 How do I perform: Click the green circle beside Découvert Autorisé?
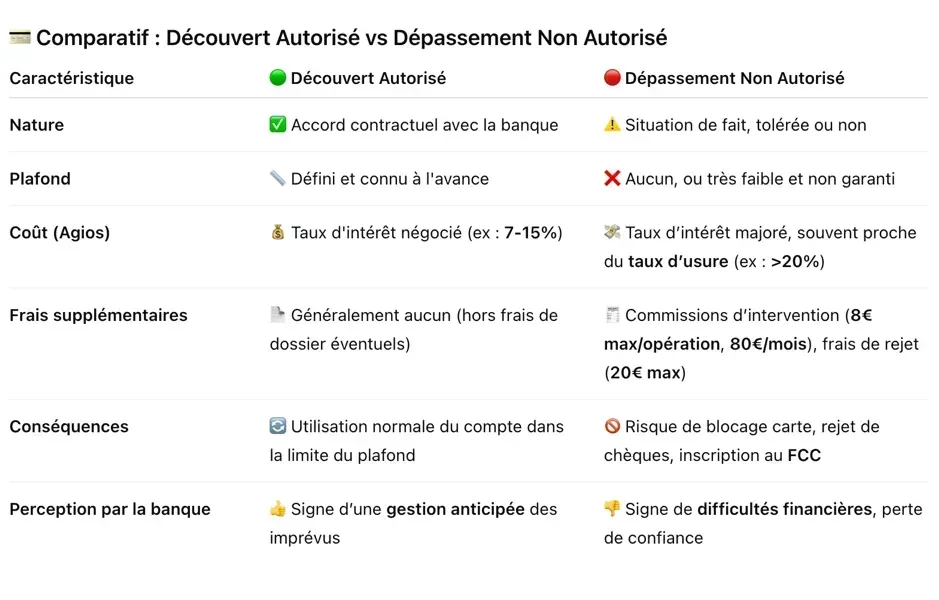(x=278, y=78)
